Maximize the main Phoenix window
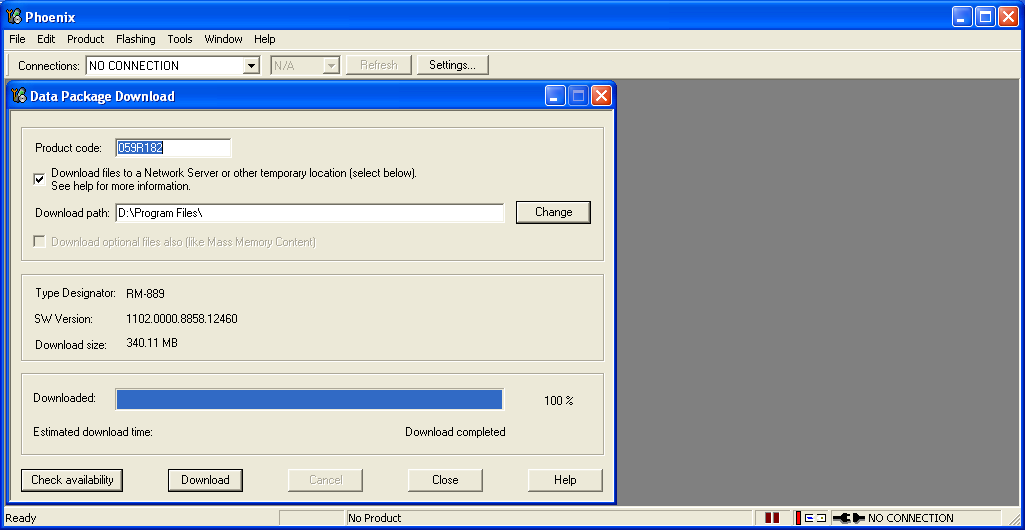The width and height of the screenshot is (1025, 530). tap(985, 17)
